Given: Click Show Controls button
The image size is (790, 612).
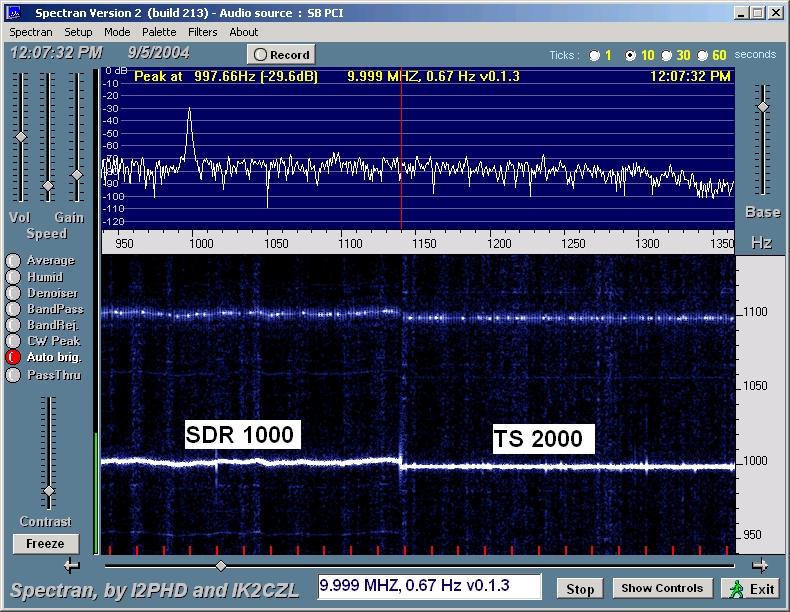Looking at the screenshot, I should pyautogui.click(x=661, y=588).
